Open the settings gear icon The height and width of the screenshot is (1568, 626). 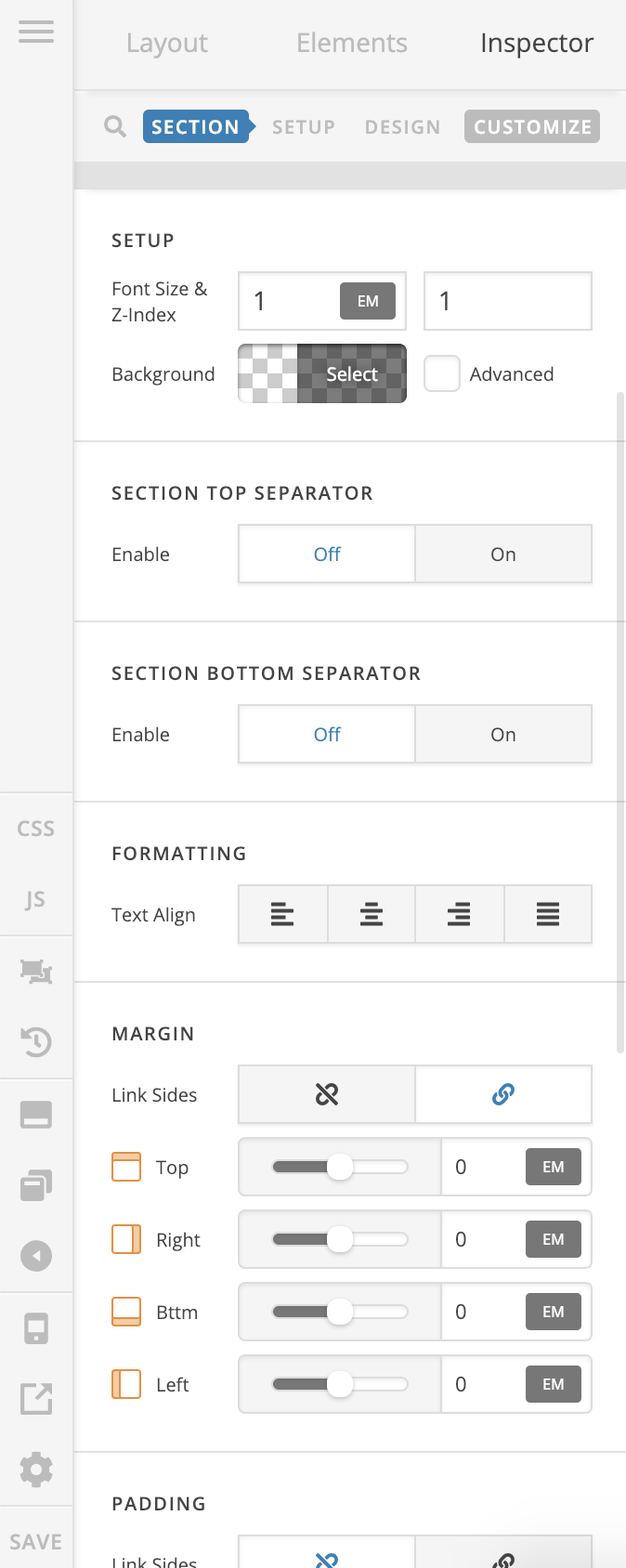(x=36, y=1470)
